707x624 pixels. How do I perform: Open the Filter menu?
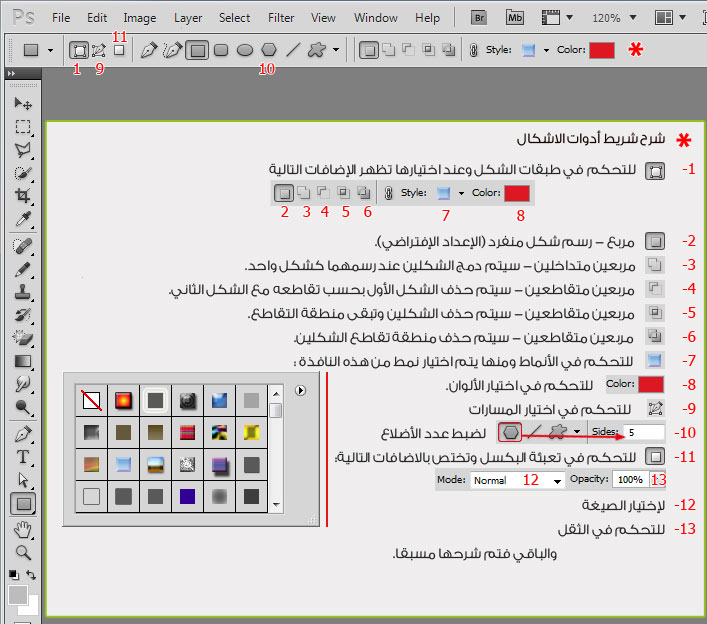click(x=281, y=18)
